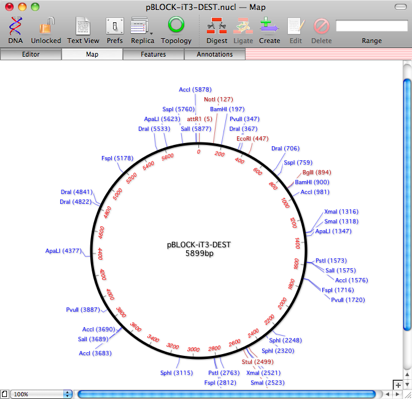Click the FspI (5178) label
Image resolution: width=412 pixels, height=399 pixels.
(117, 158)
